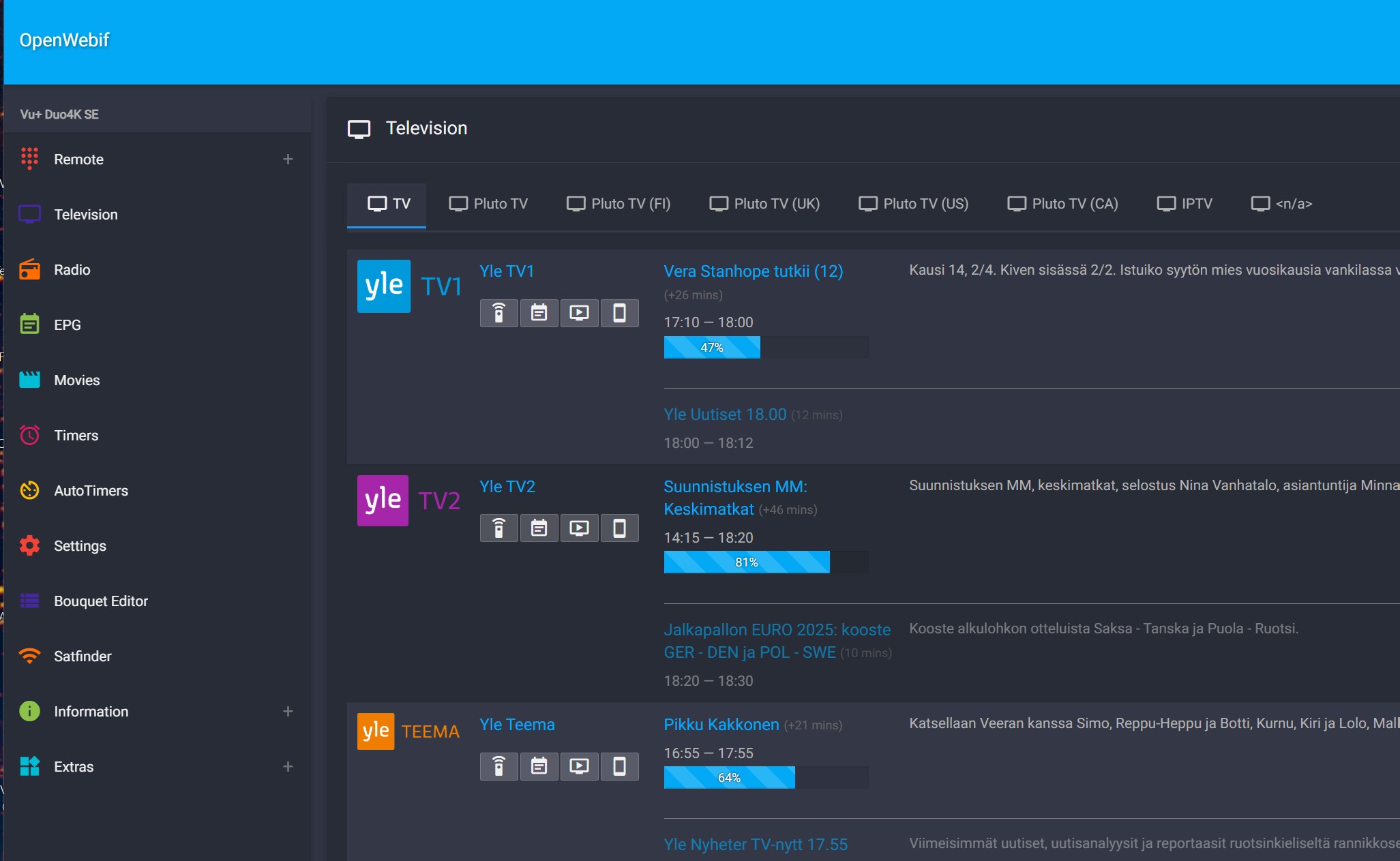The height and width of the screenshot is (861, 1400).
Task: Open Suunnistuksen MM: Keskimatkat event details
Action: (x=735, y=498)
